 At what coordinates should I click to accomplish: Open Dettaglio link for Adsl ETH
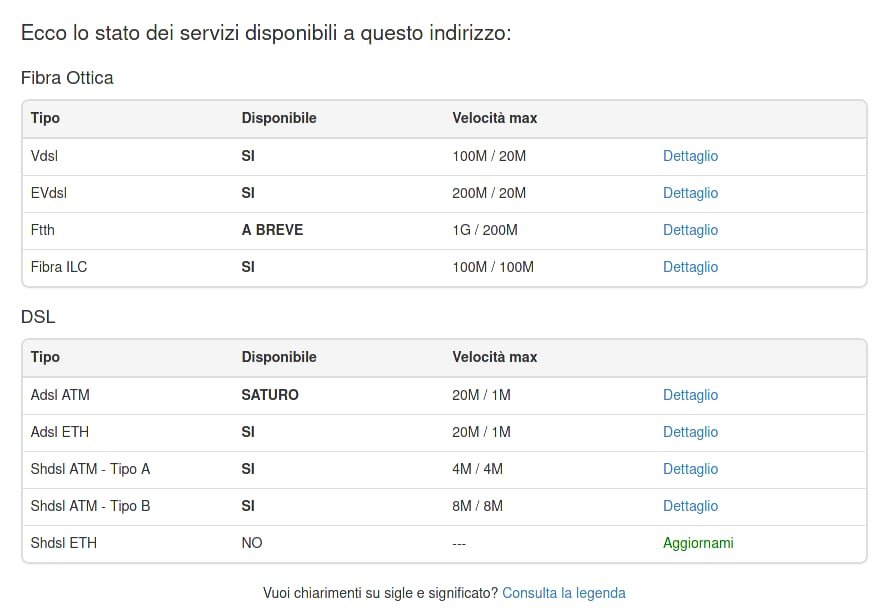click(690, 432)
